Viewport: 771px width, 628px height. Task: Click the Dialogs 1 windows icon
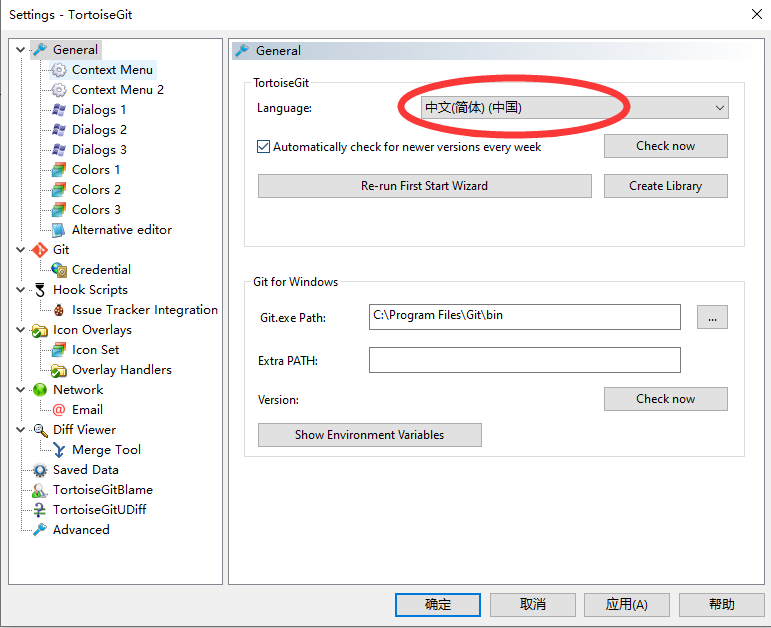59,110
